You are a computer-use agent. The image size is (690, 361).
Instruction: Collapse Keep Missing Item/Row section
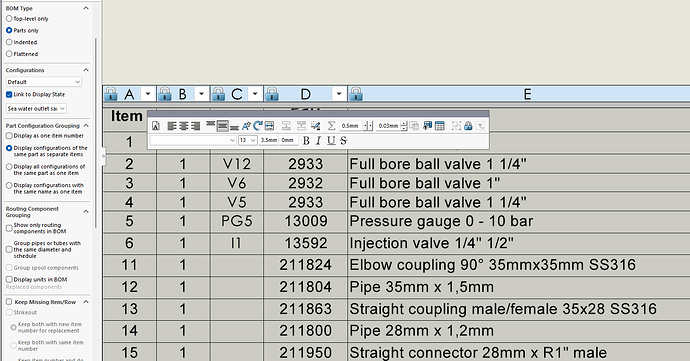86,302
